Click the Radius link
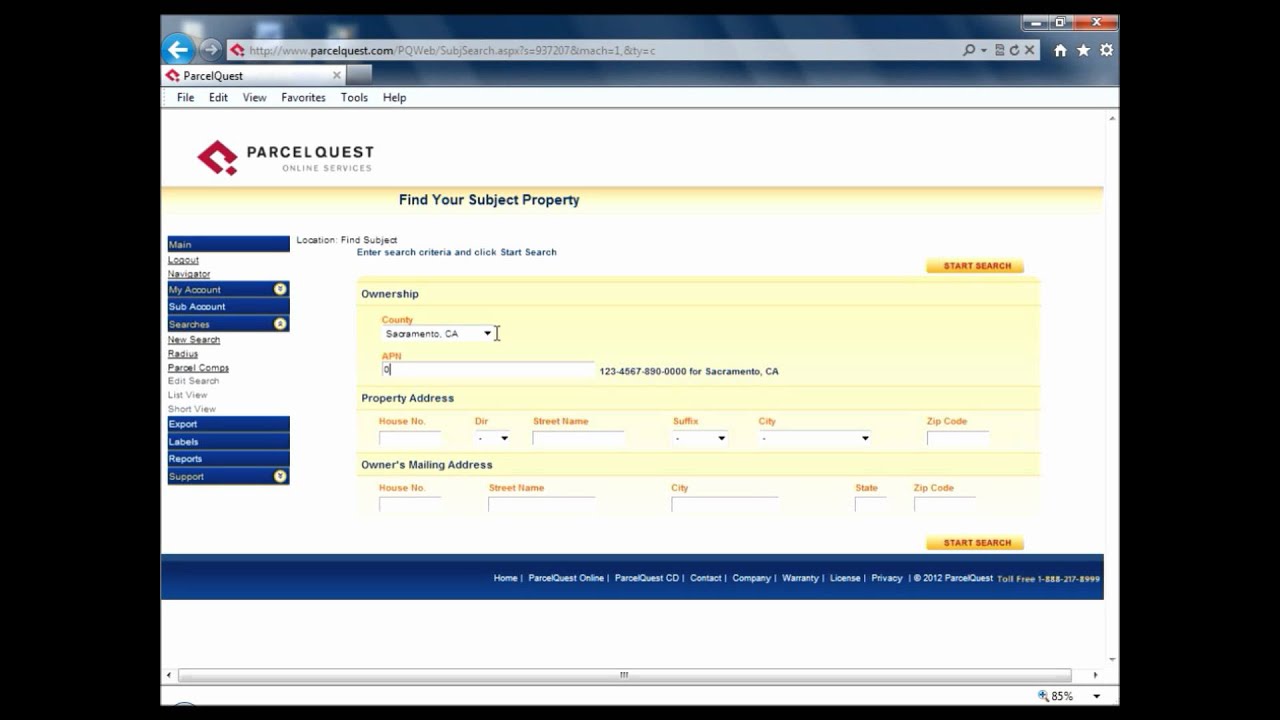 183,354
